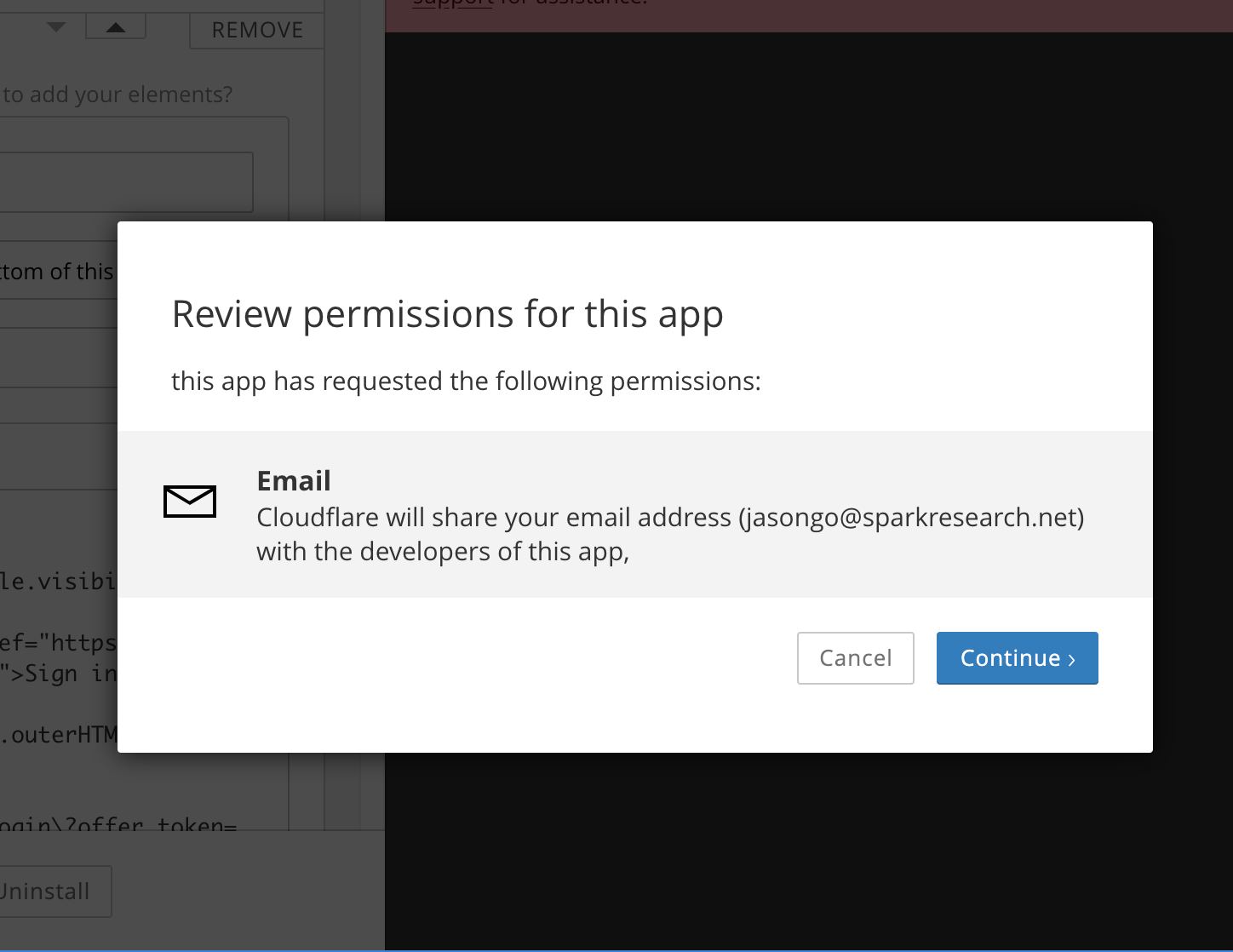Click 'Review permissions for this app' title
Screen dimensions: 1233x952
[448, 314]
